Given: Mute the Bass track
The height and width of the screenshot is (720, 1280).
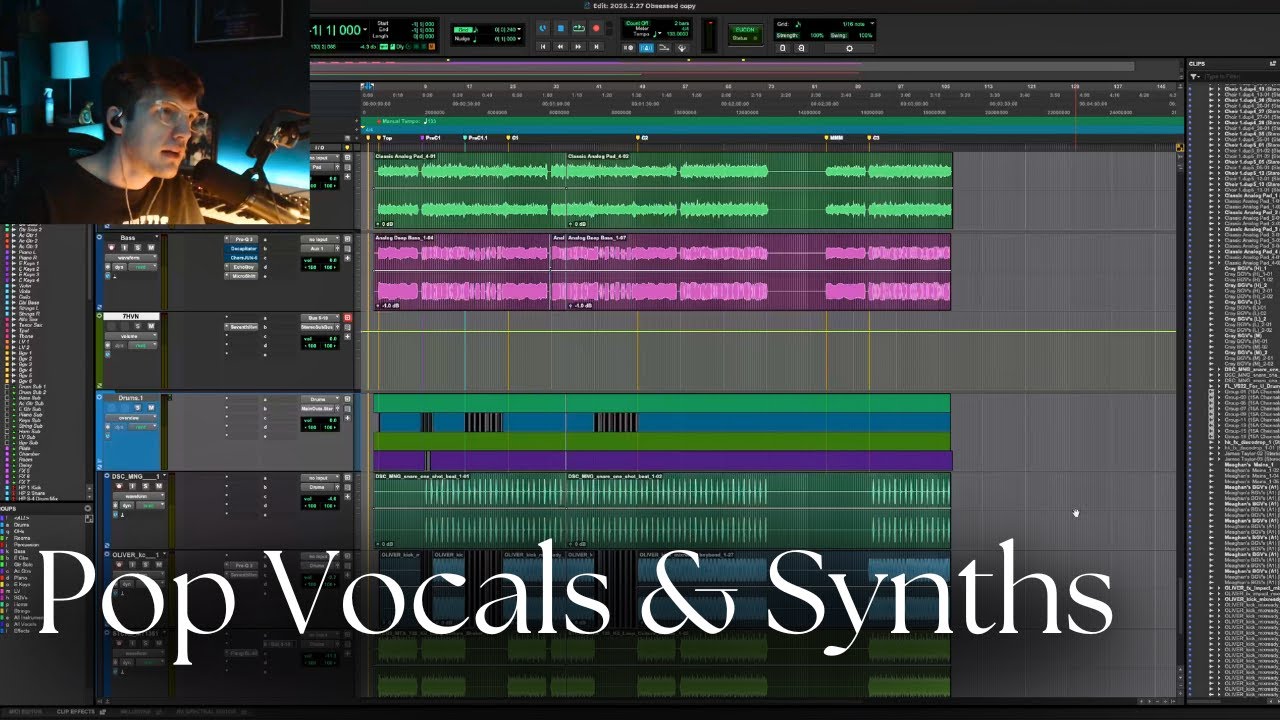Looking at the screenshot, I should pos(151,247).
